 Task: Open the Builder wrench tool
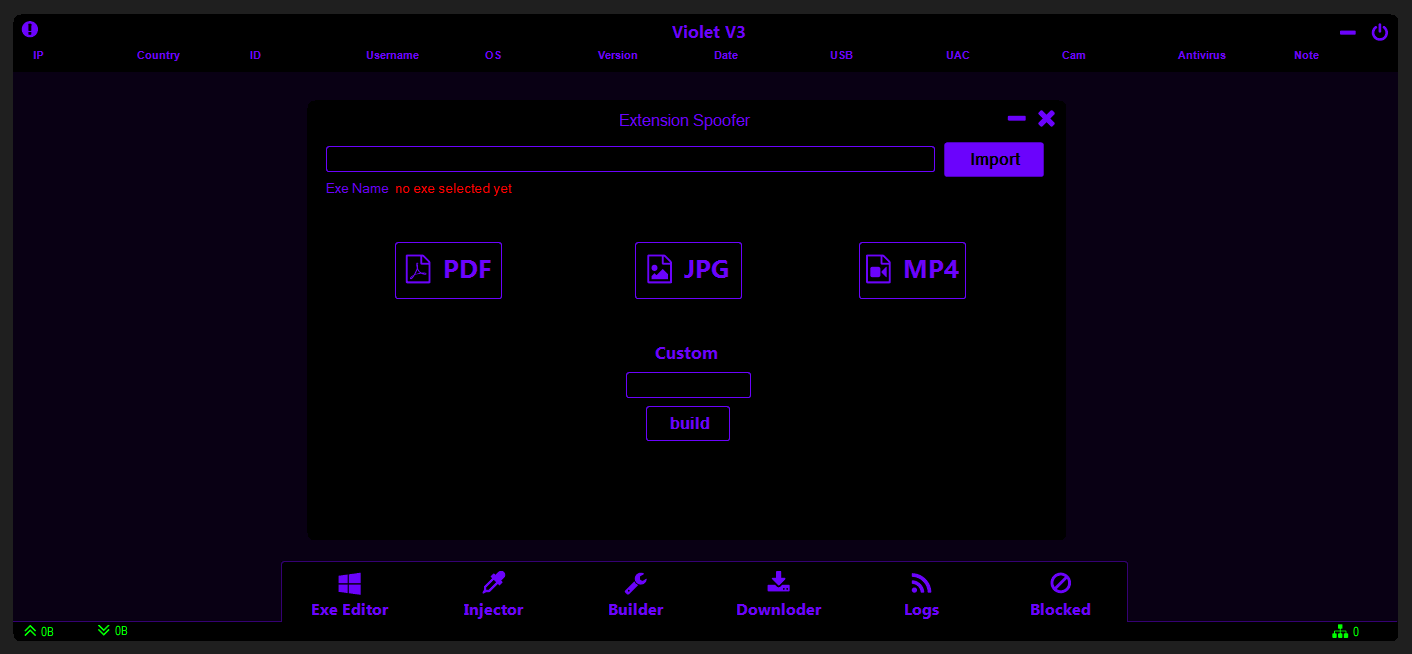click(636, 596)
